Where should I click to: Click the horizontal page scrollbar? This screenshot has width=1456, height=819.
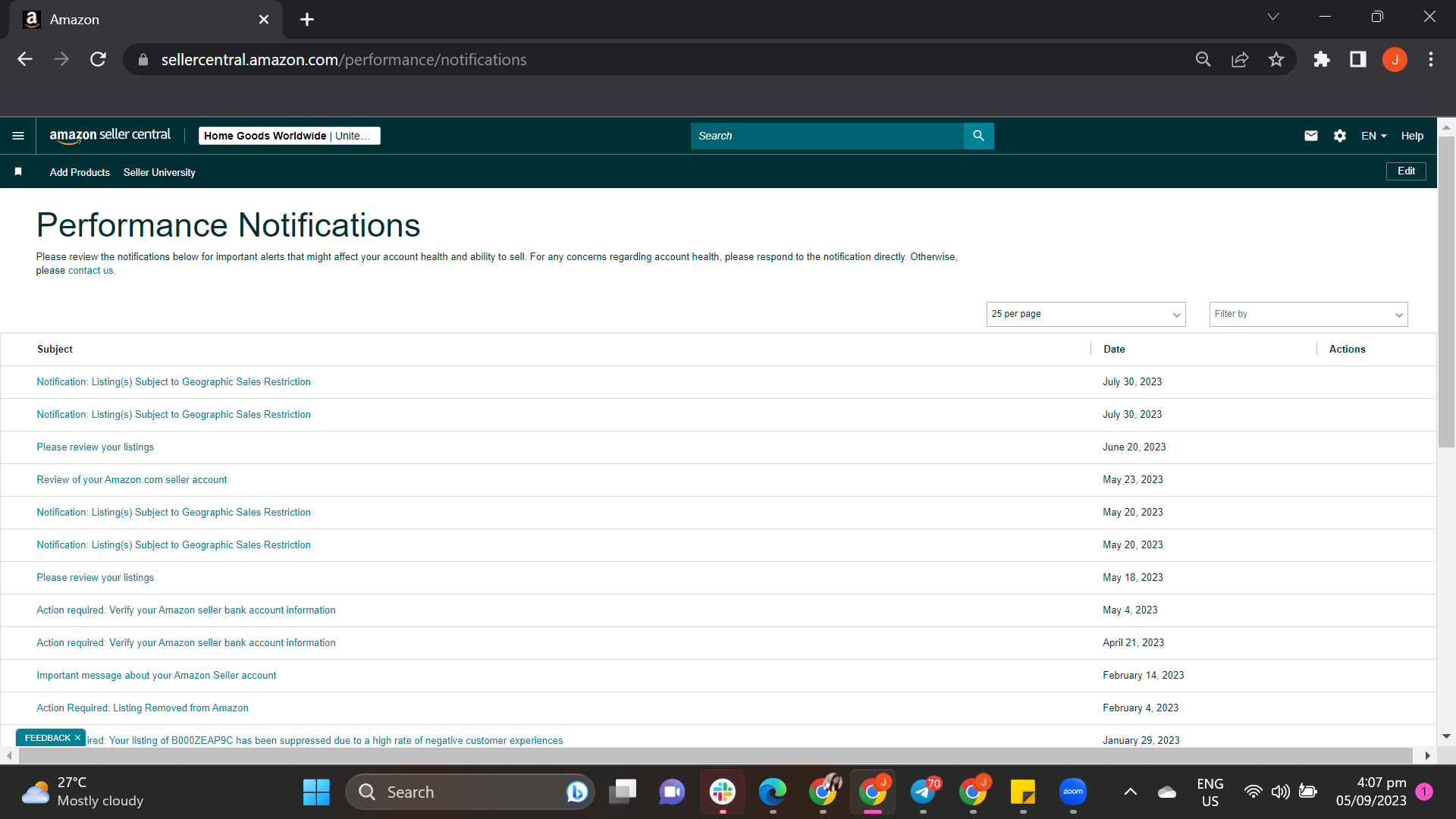tap(715, 756)
